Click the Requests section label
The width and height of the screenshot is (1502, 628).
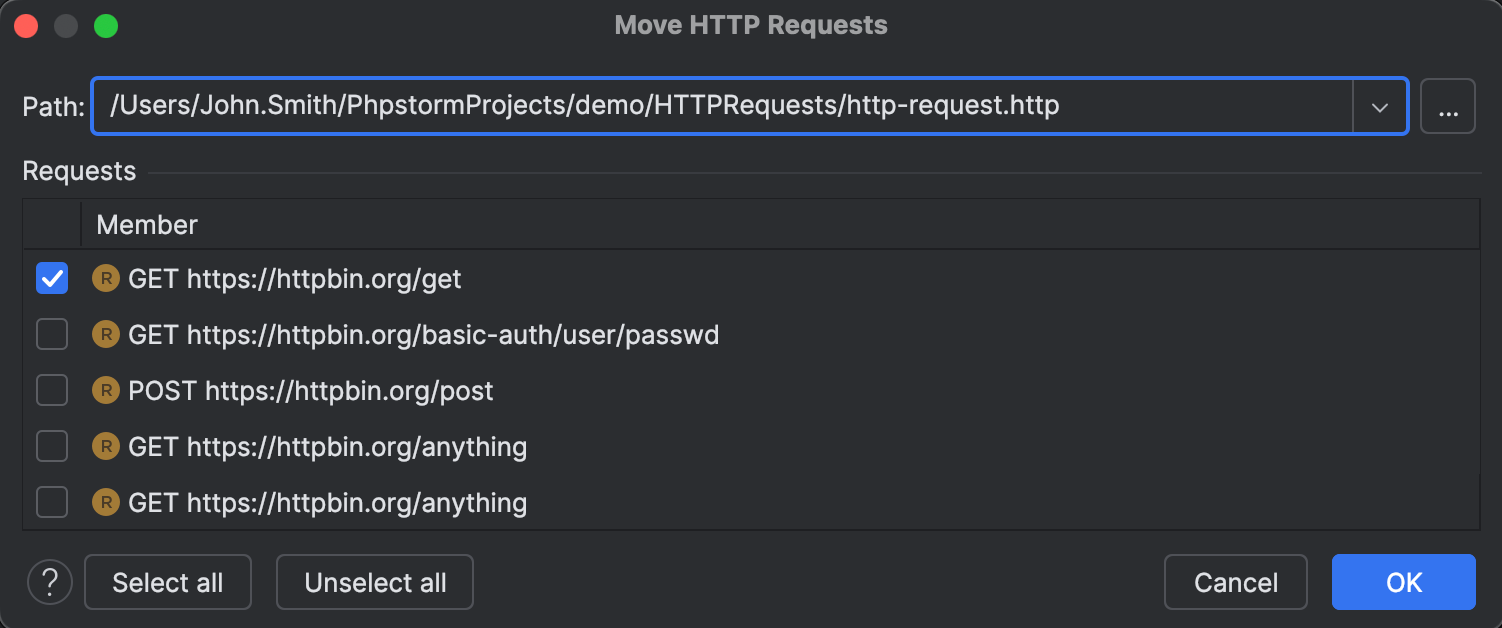pos(79,171)
